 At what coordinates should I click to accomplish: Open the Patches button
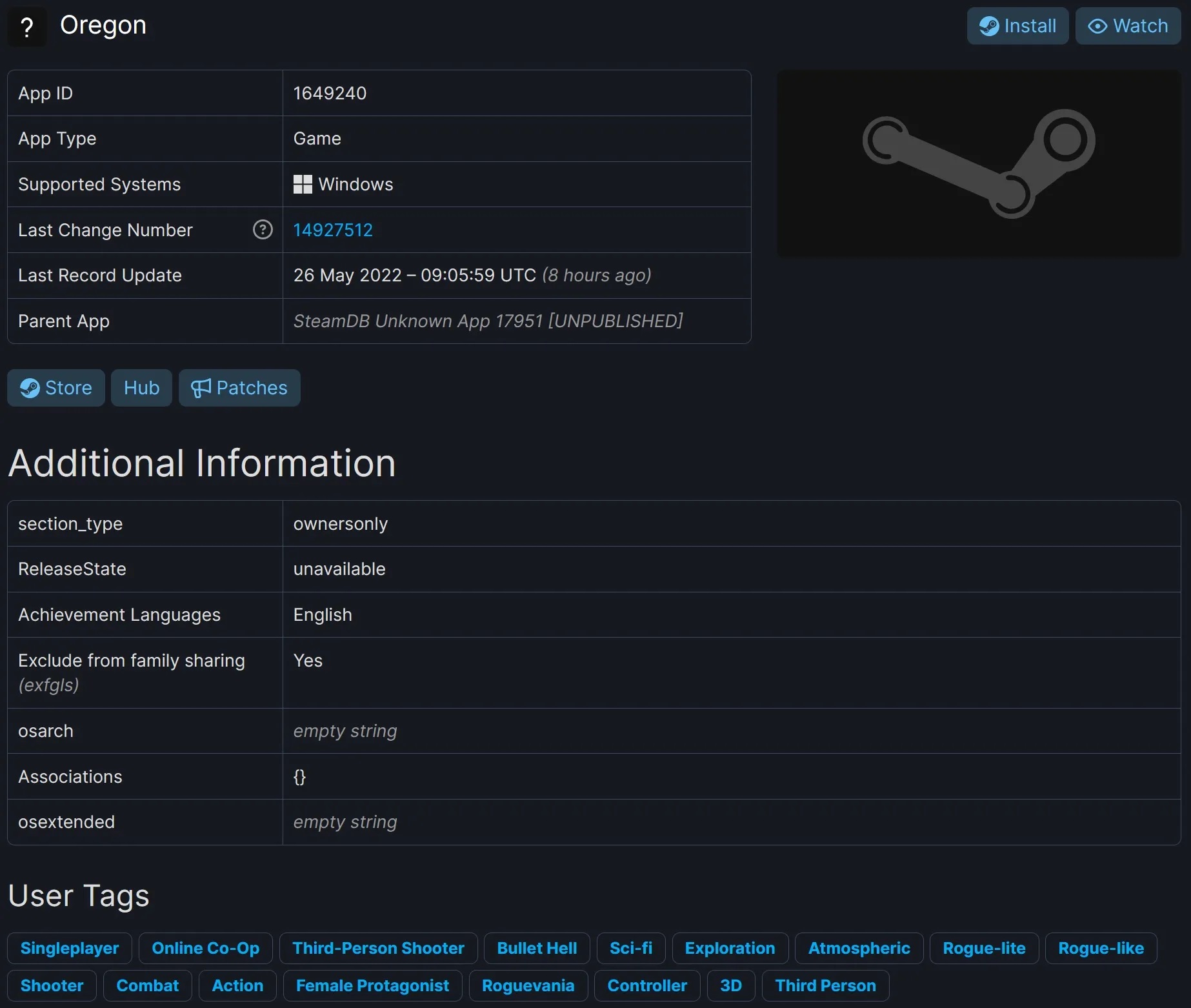239,388
